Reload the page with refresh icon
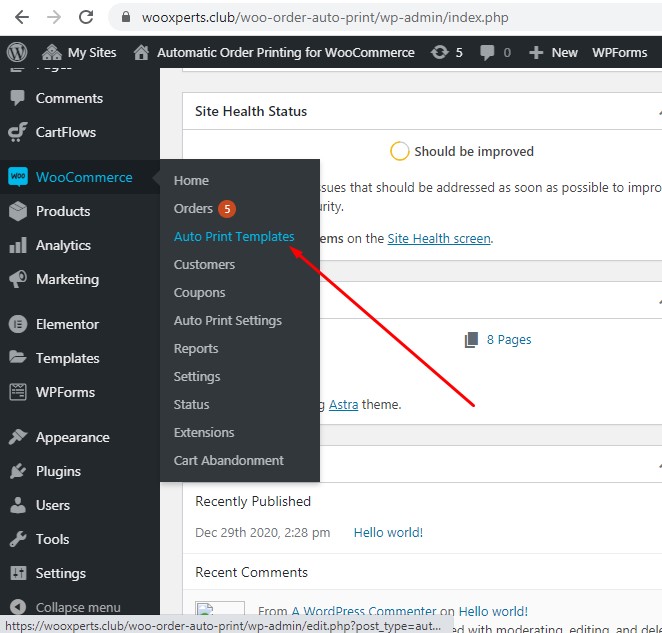Screen dimensions: 662x633 [x=86, y=17]
